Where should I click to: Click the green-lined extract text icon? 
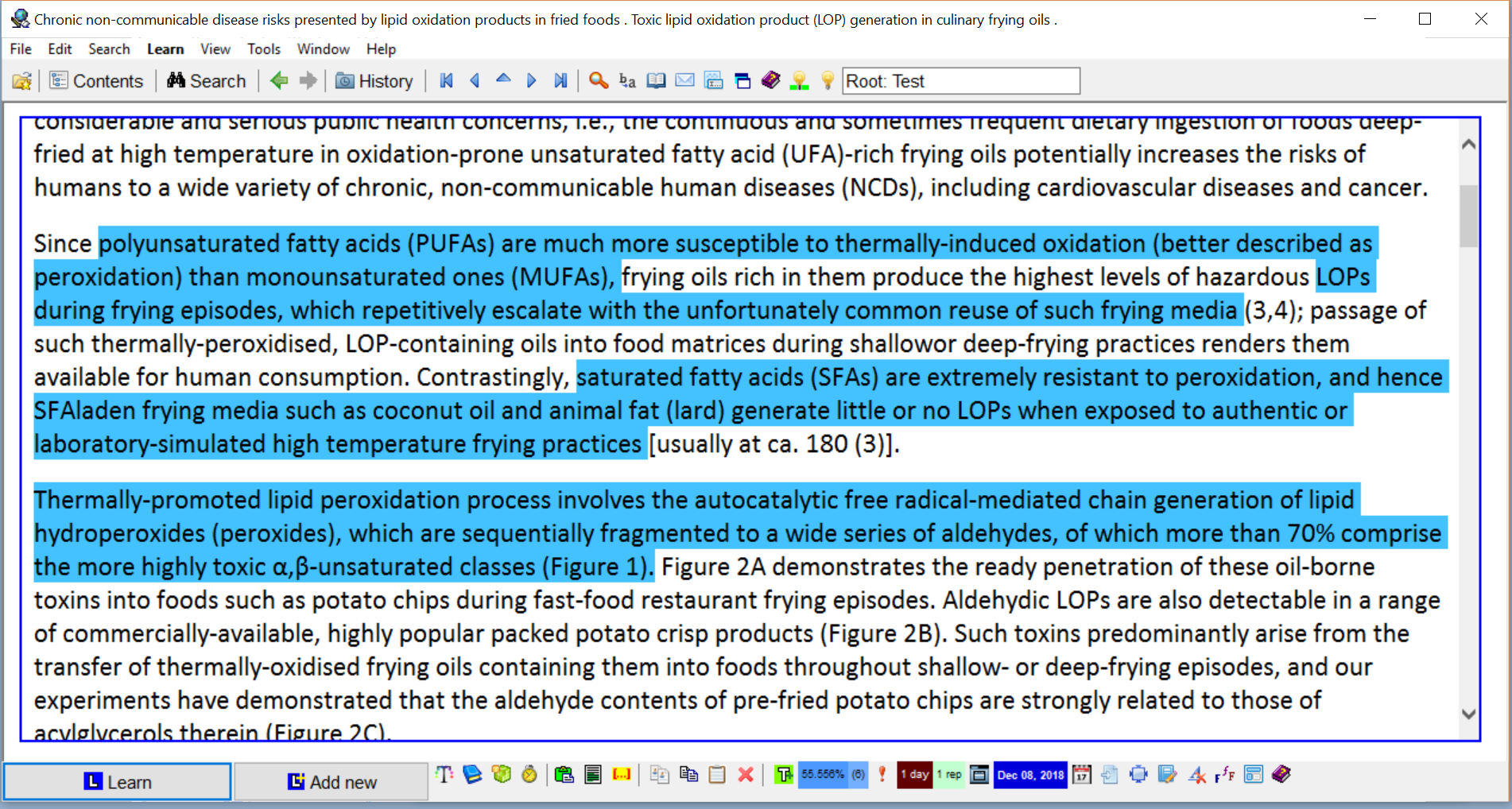click(x=593, y=774)
